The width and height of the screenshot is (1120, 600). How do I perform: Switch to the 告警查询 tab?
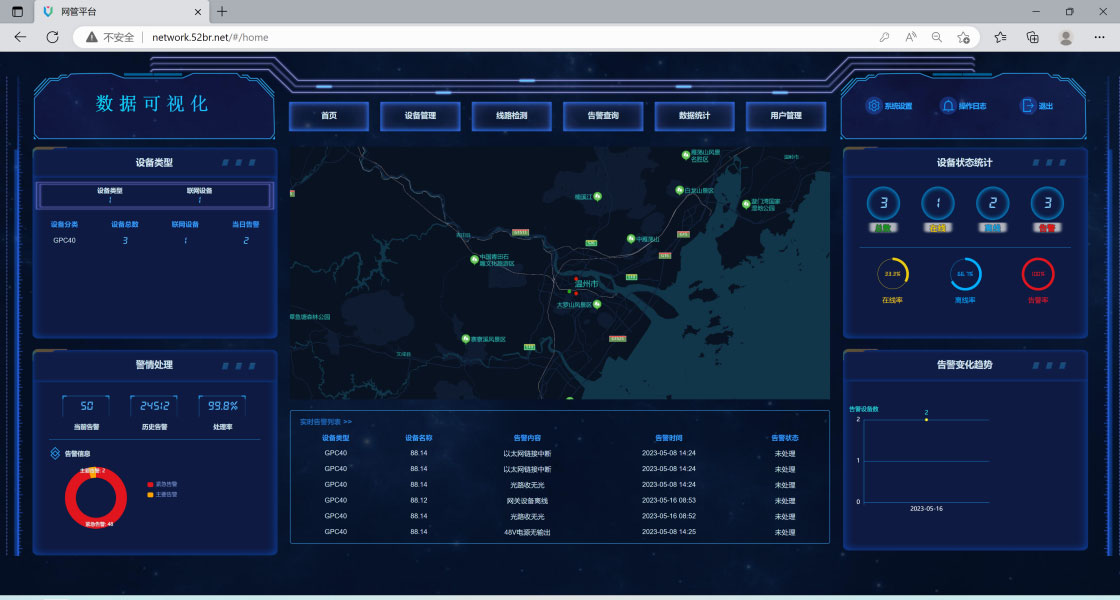tap(603, 116)
